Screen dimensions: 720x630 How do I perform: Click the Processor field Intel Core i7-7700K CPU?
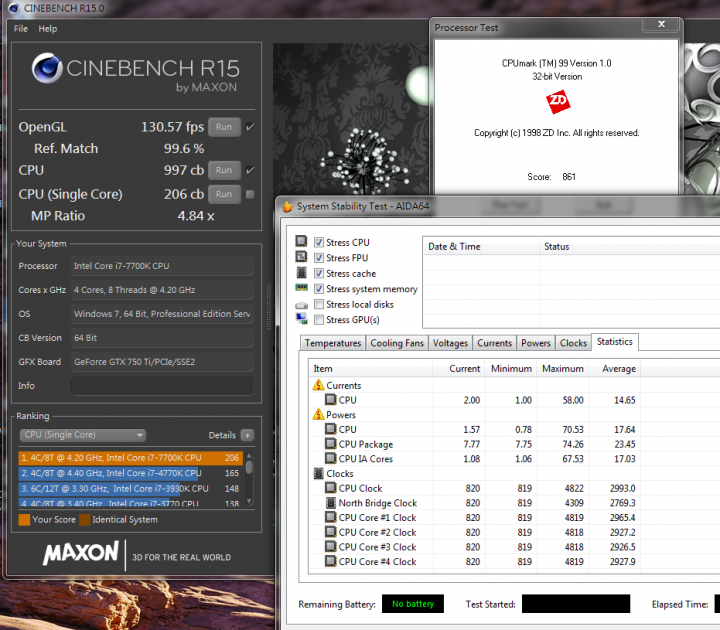coord(162,266)
